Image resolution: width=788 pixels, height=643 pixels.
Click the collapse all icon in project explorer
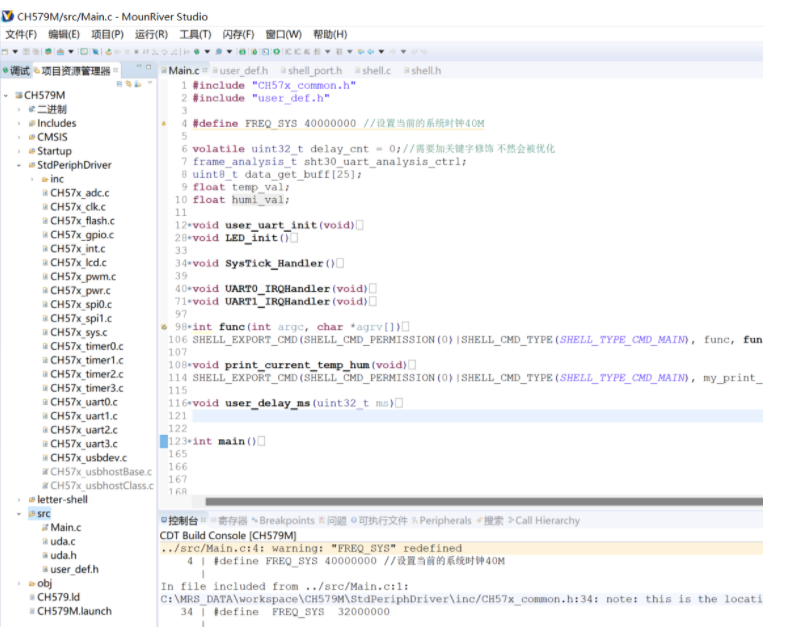(118, 84)
